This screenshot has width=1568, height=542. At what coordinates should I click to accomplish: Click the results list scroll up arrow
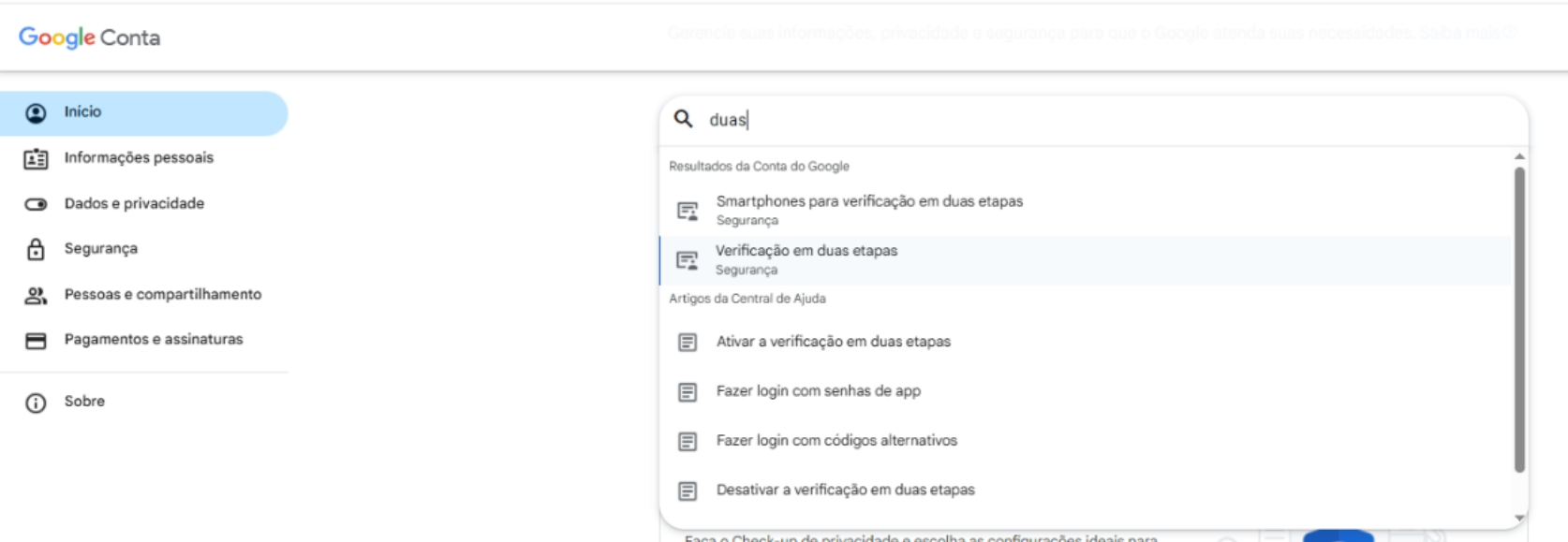[x=1519, y=156]
